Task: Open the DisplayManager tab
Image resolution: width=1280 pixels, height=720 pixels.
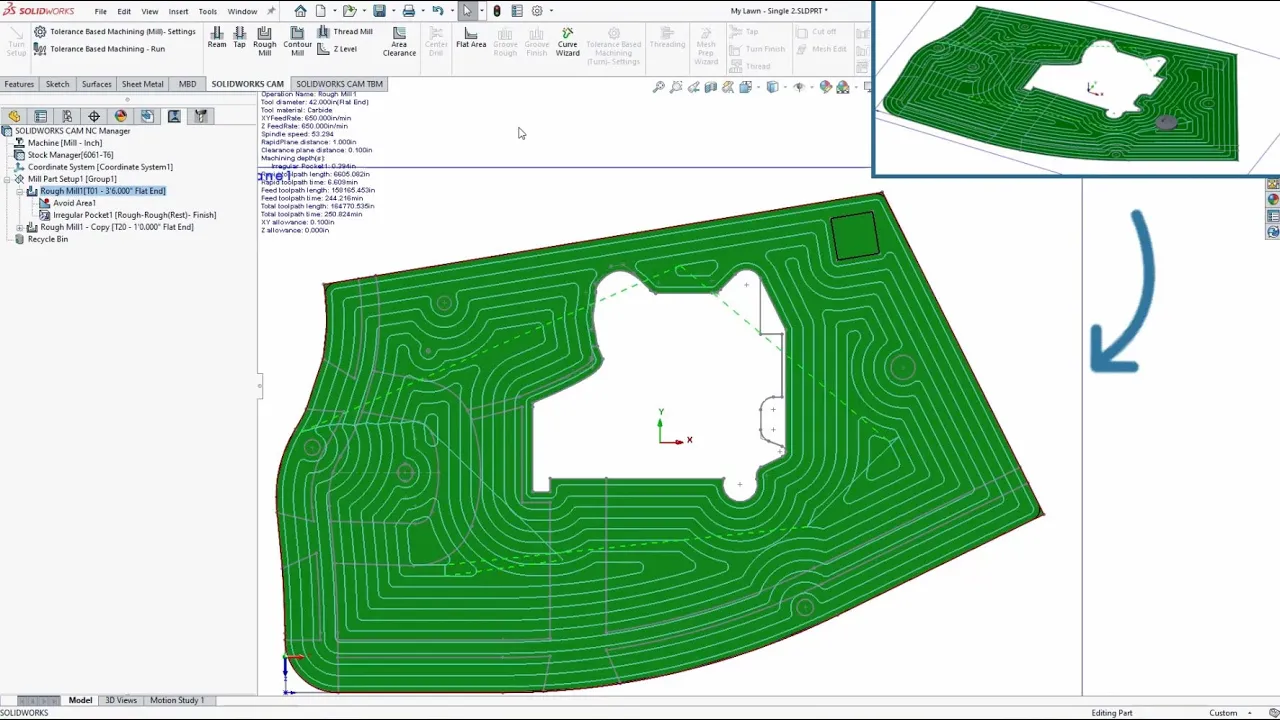Action: pos(121,116)
